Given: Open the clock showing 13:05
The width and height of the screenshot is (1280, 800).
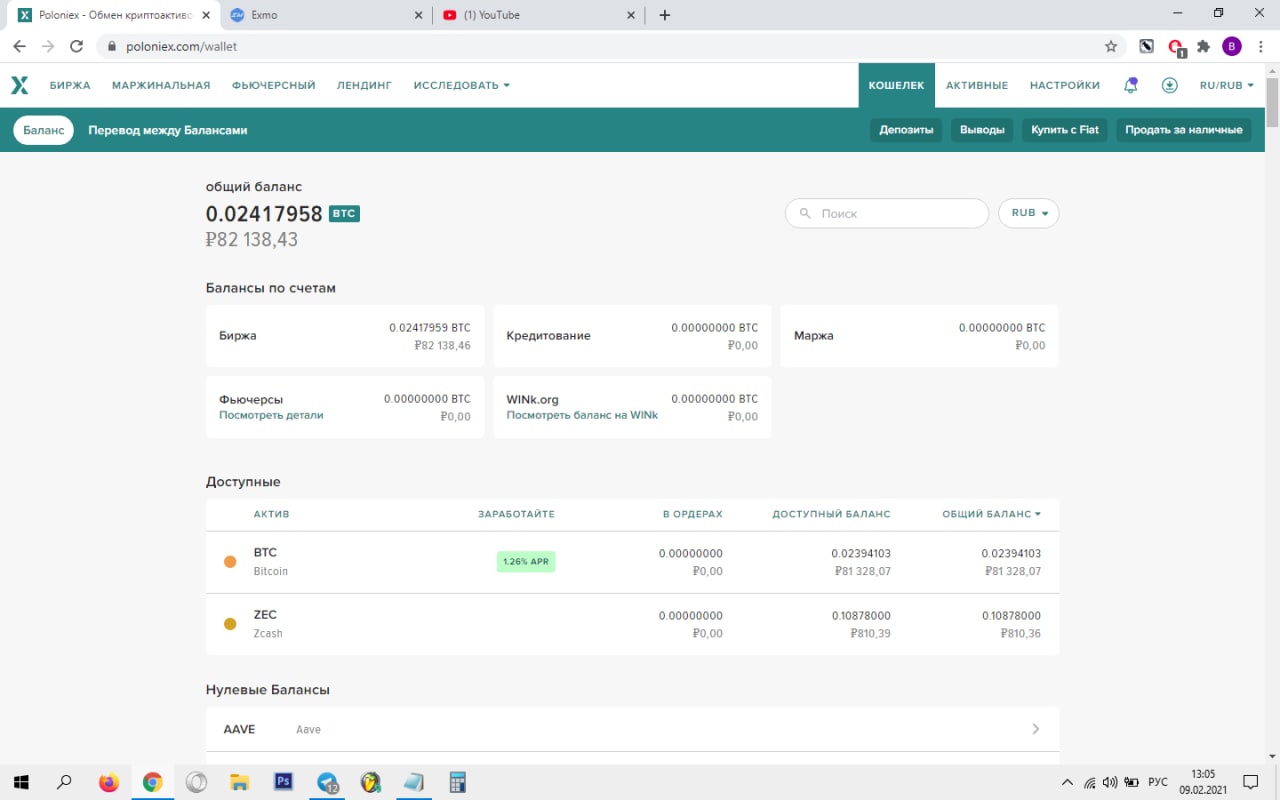Looking at the screenshot, I should tap(1203, 782).
